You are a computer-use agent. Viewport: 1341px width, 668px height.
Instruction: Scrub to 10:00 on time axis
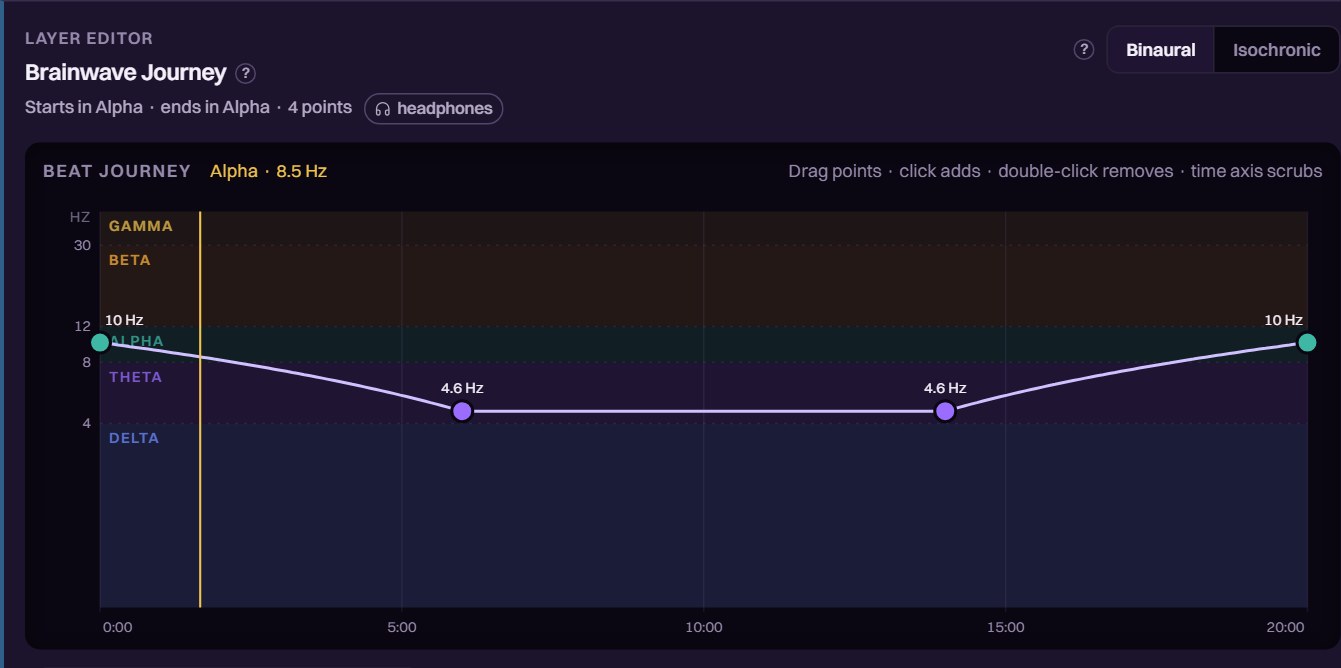tap(703, 628)
